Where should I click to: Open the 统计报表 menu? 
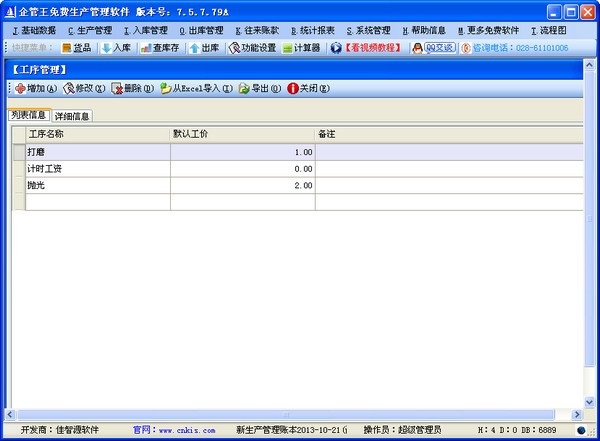313,30
